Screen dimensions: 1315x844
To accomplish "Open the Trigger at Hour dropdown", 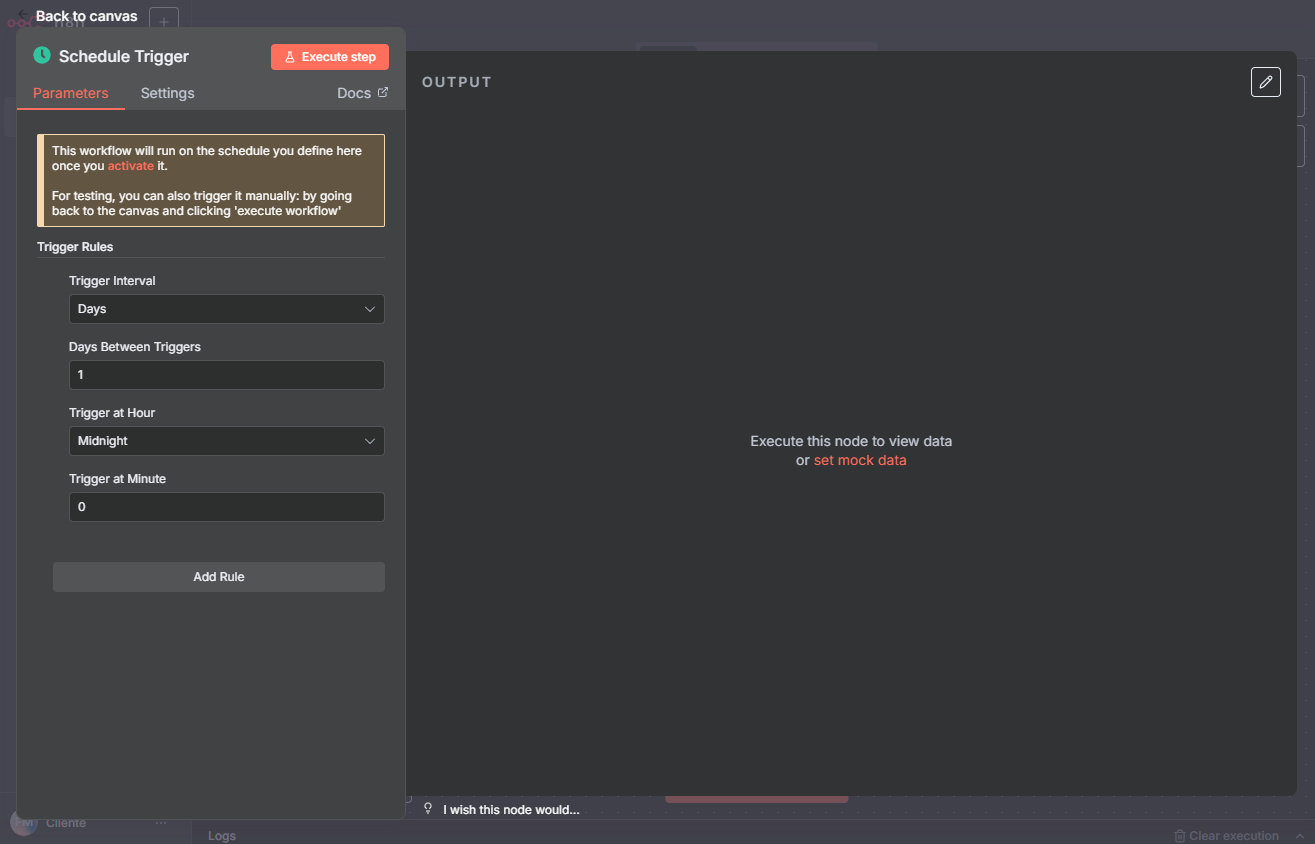I will (x=226, y=441).
